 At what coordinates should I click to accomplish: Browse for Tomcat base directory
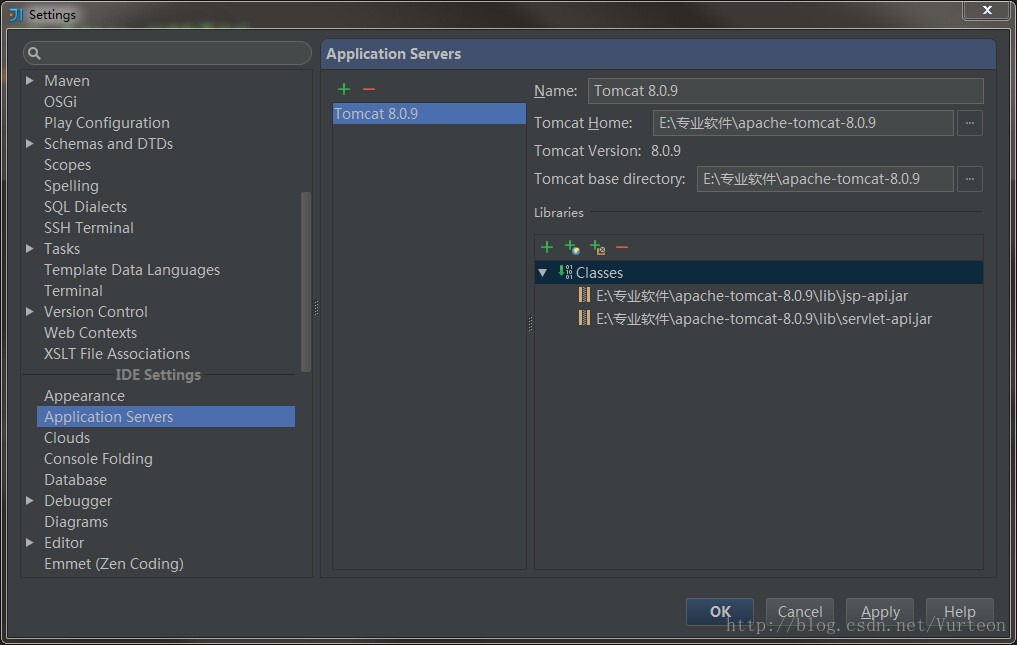click(970, 179)
